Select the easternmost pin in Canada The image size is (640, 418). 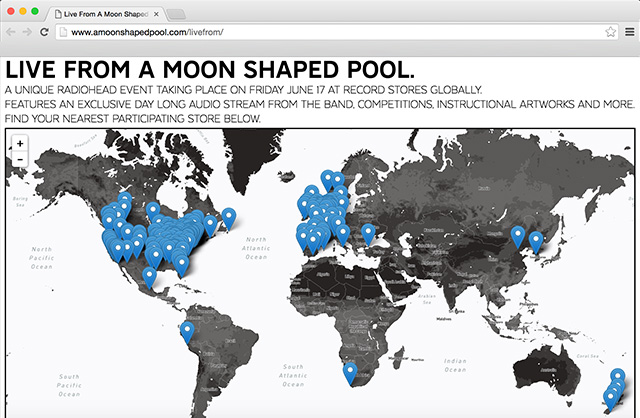[229, 216]
